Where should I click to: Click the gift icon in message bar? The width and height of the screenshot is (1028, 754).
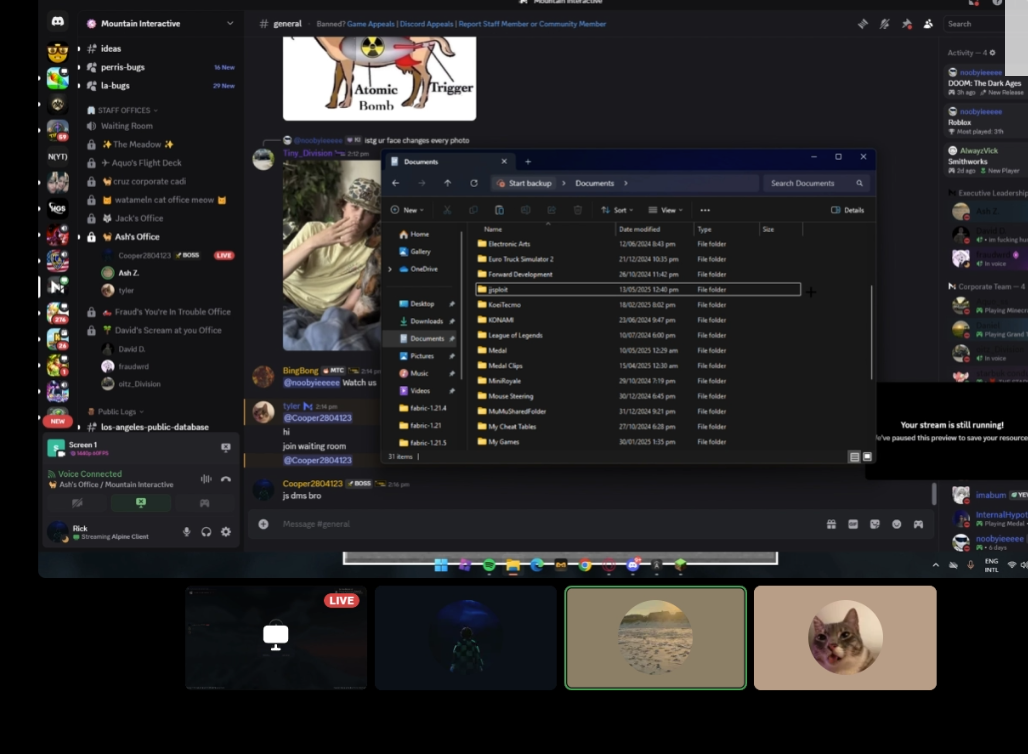831,524
